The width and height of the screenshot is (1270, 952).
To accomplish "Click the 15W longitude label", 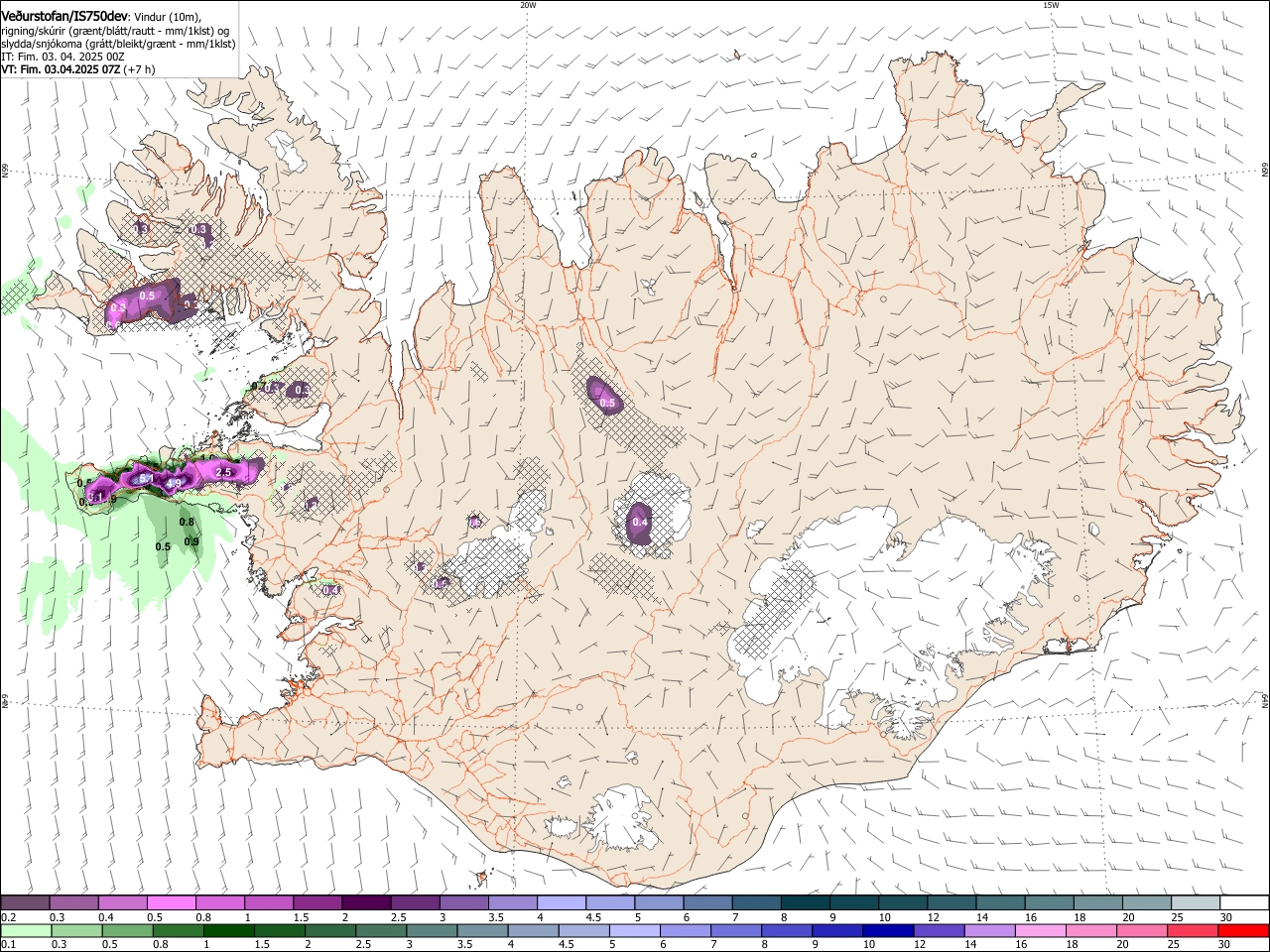I will click(1051, 5).
